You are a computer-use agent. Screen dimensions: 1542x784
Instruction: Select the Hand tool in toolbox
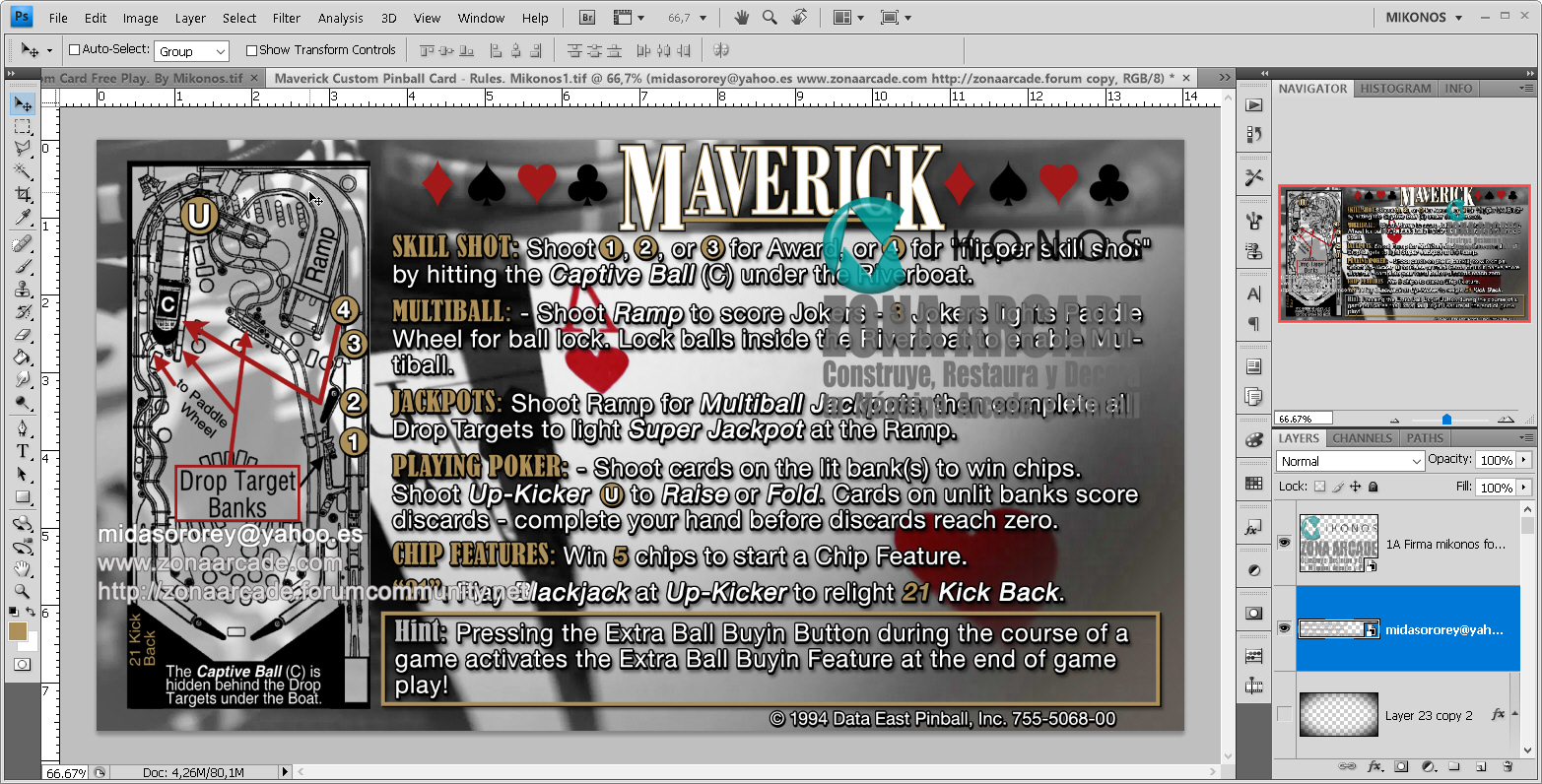click(23, 568)
